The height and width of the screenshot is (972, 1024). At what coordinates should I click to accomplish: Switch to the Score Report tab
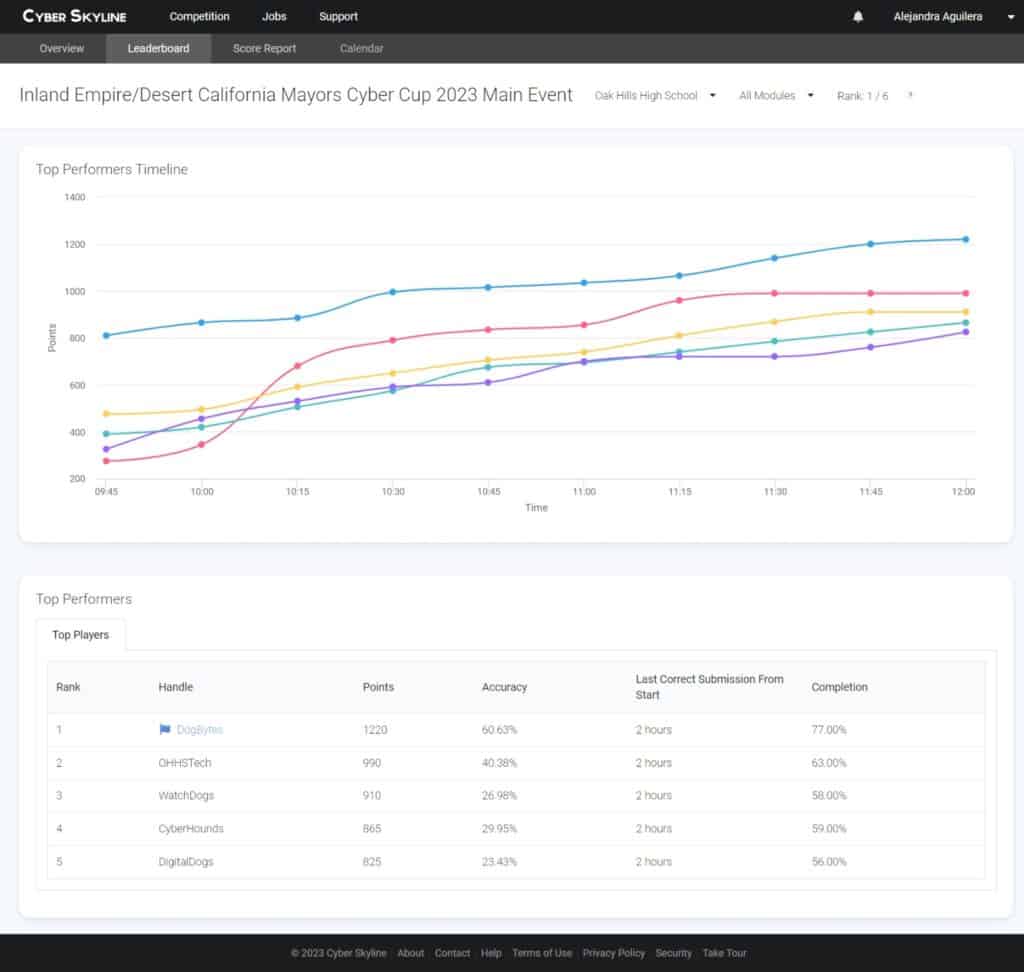pyautogui.click(x=264, y=48)
